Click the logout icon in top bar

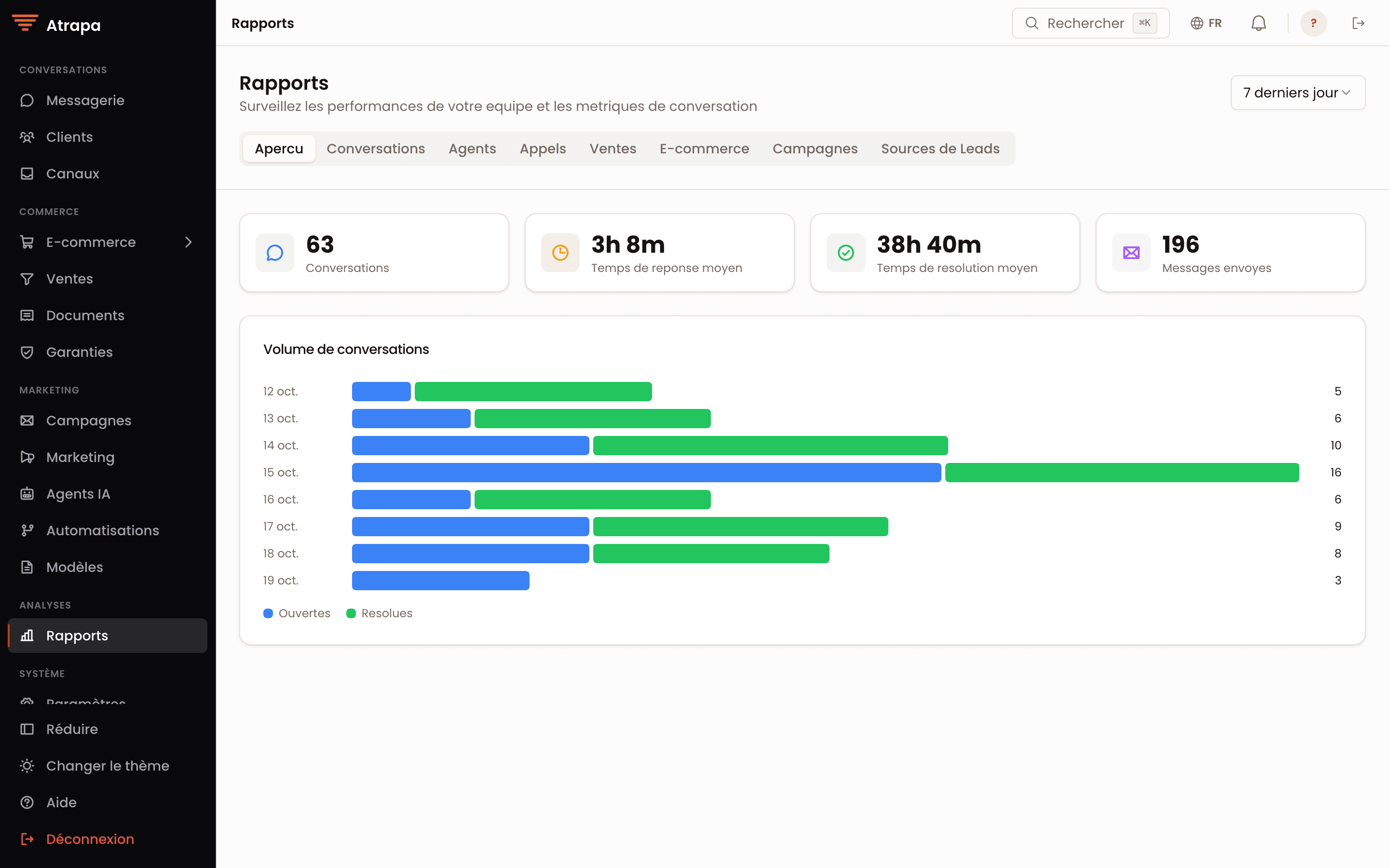1358,23
